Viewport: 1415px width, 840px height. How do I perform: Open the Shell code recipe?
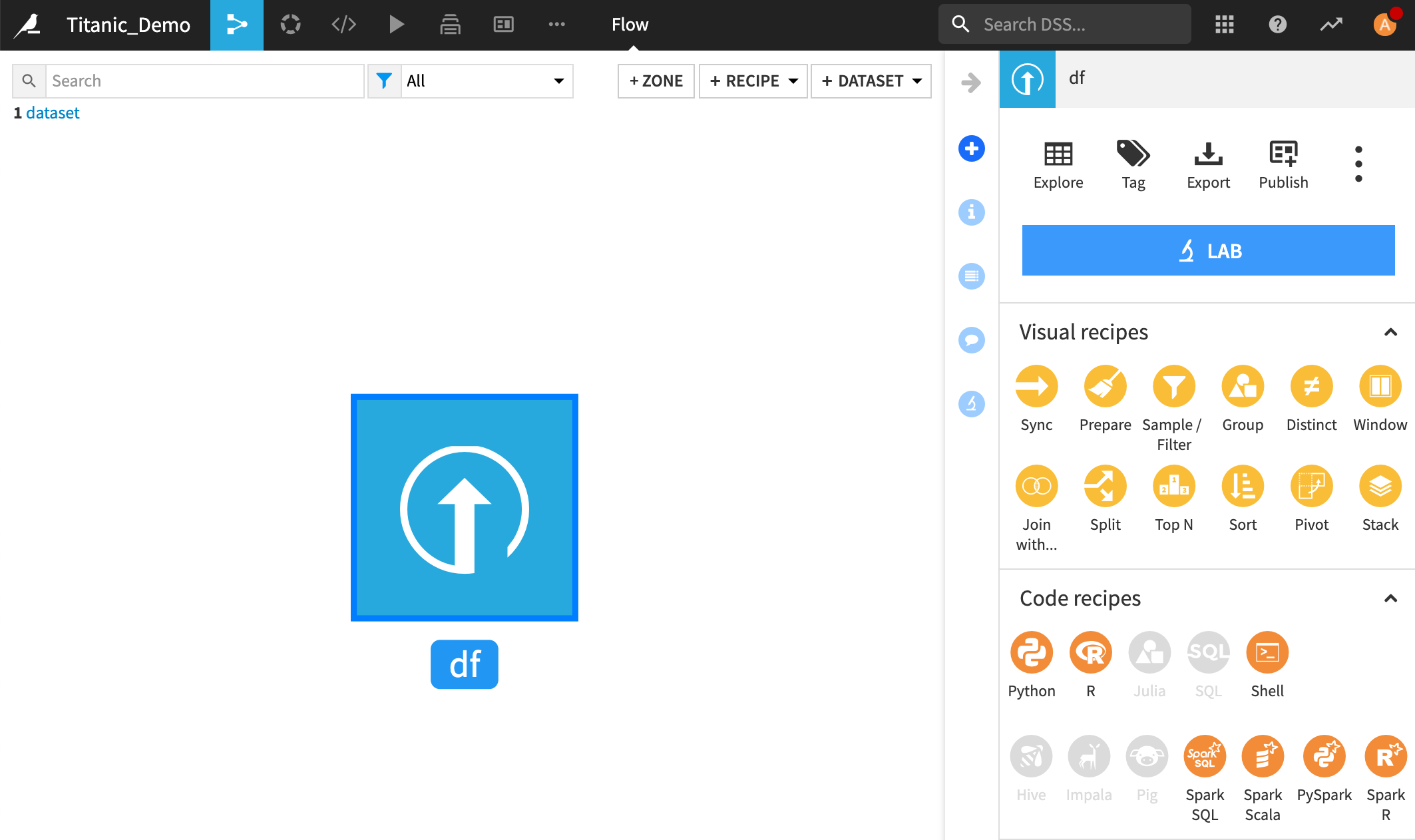click(x=1267, y=653)
